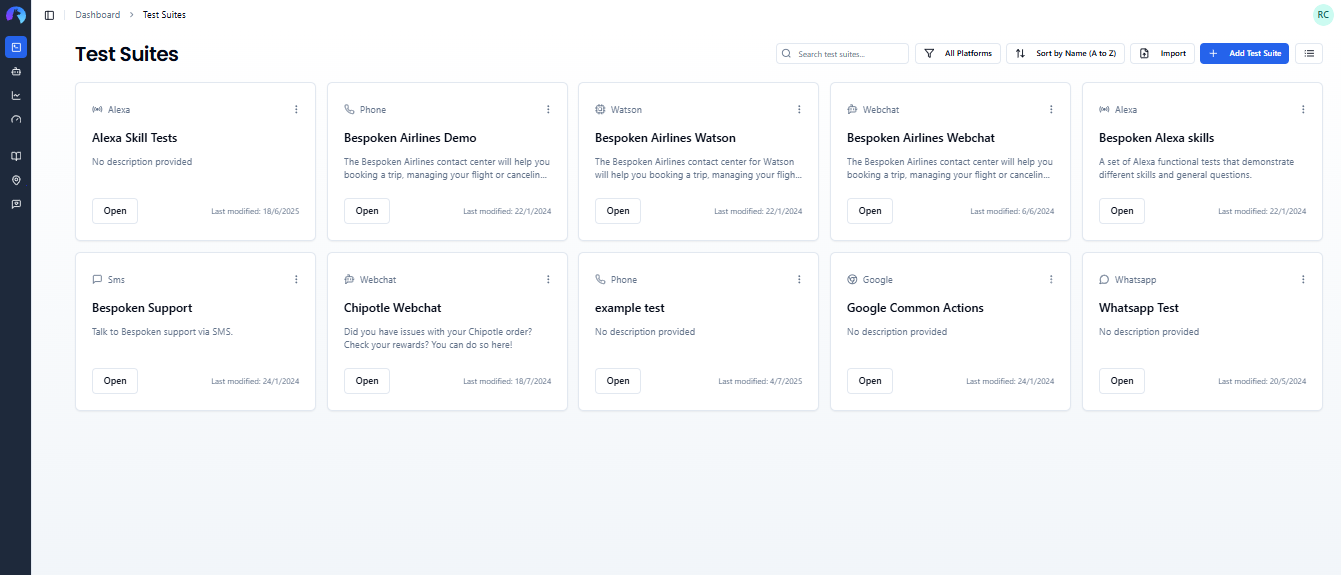This screenshot has height=575, width=1341.
Task: Click 'Last modified: 18/6/2025' text
Action: (255, 212)
